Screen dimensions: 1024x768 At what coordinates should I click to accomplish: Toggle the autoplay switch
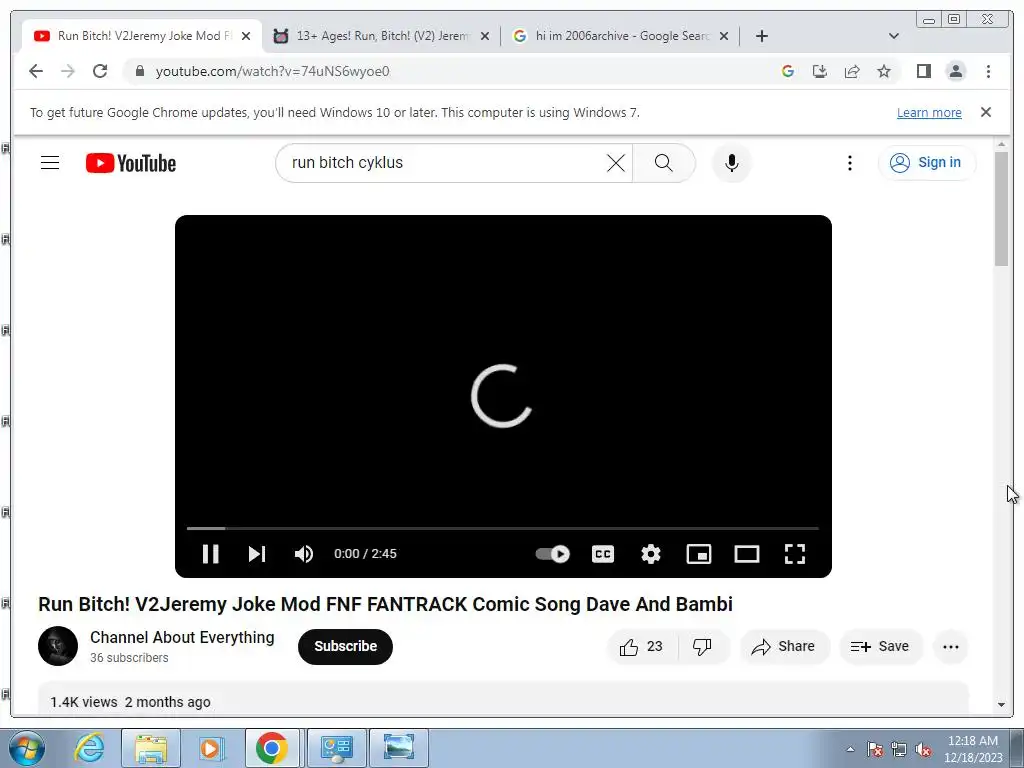(552, 554)
